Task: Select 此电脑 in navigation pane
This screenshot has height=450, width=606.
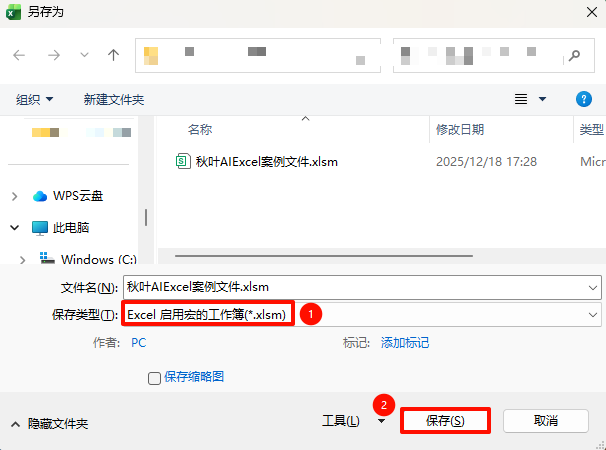Action: [71, 228]
